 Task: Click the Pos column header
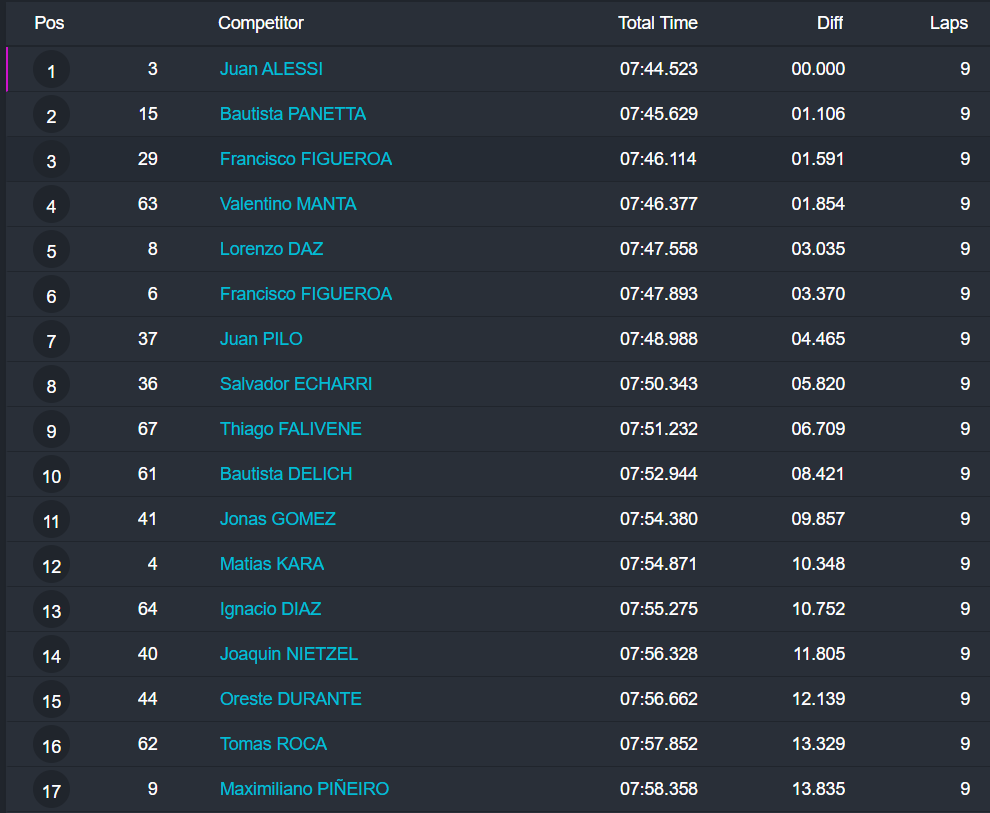[49, 23]
